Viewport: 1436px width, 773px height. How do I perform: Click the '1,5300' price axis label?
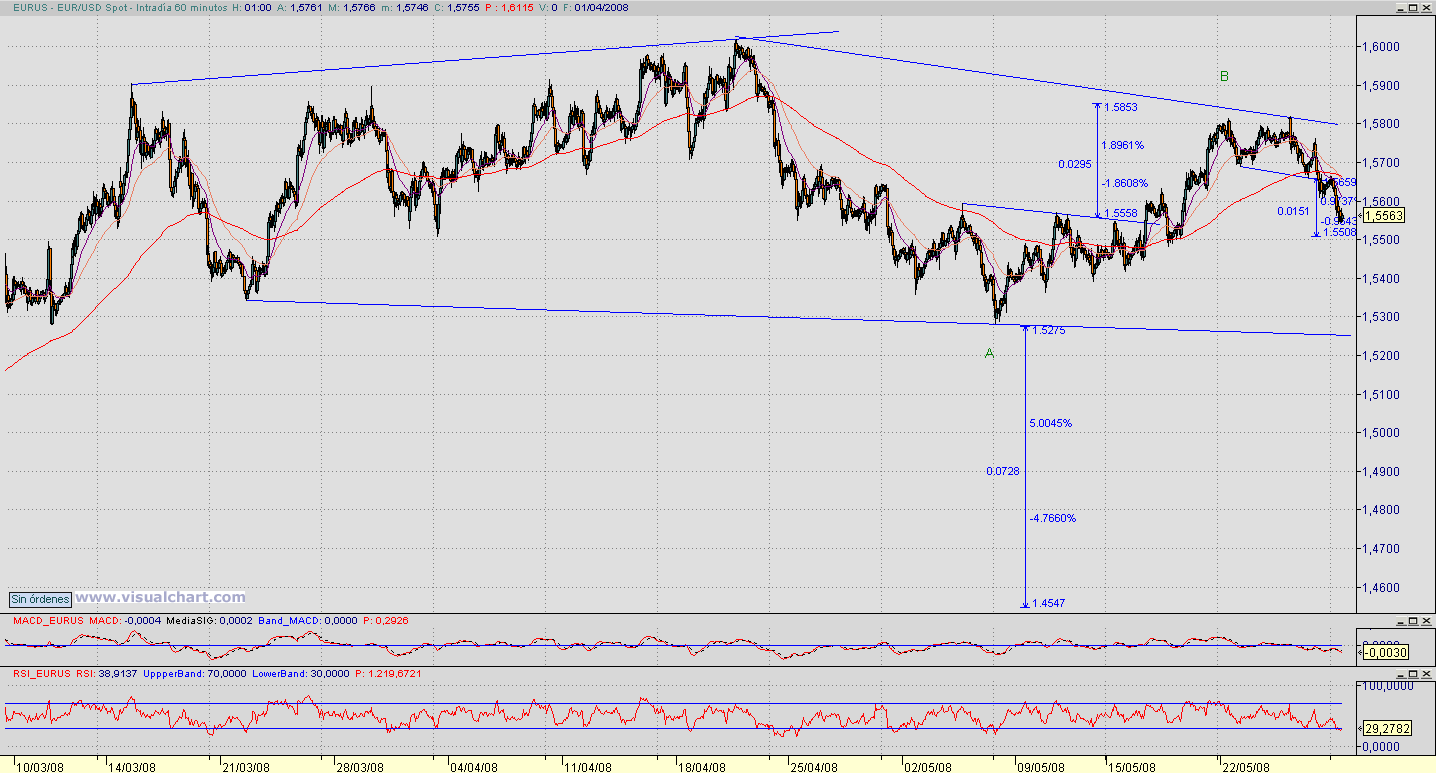point(1381,317)
